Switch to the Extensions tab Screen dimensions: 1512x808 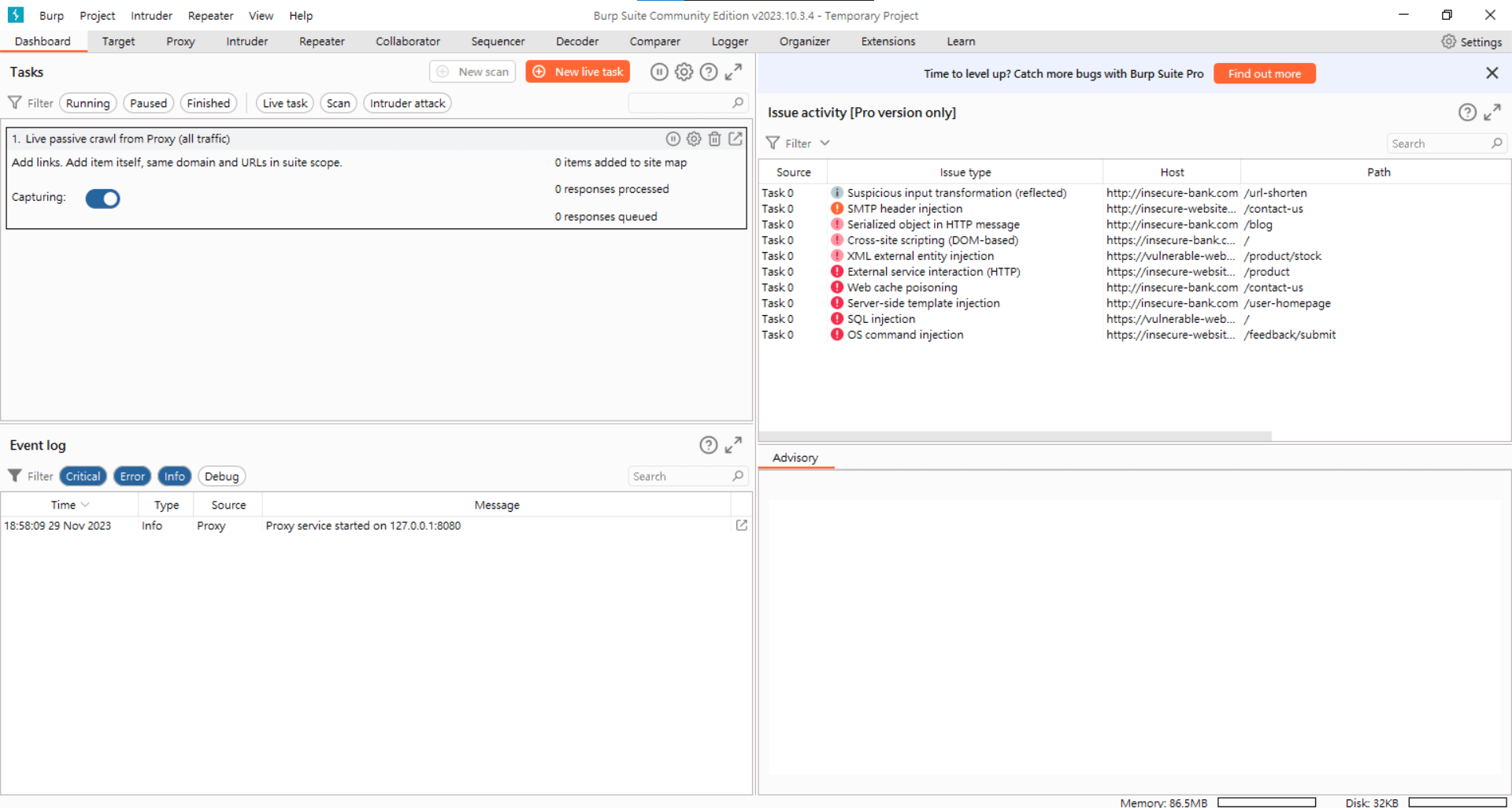pos(888,41)
